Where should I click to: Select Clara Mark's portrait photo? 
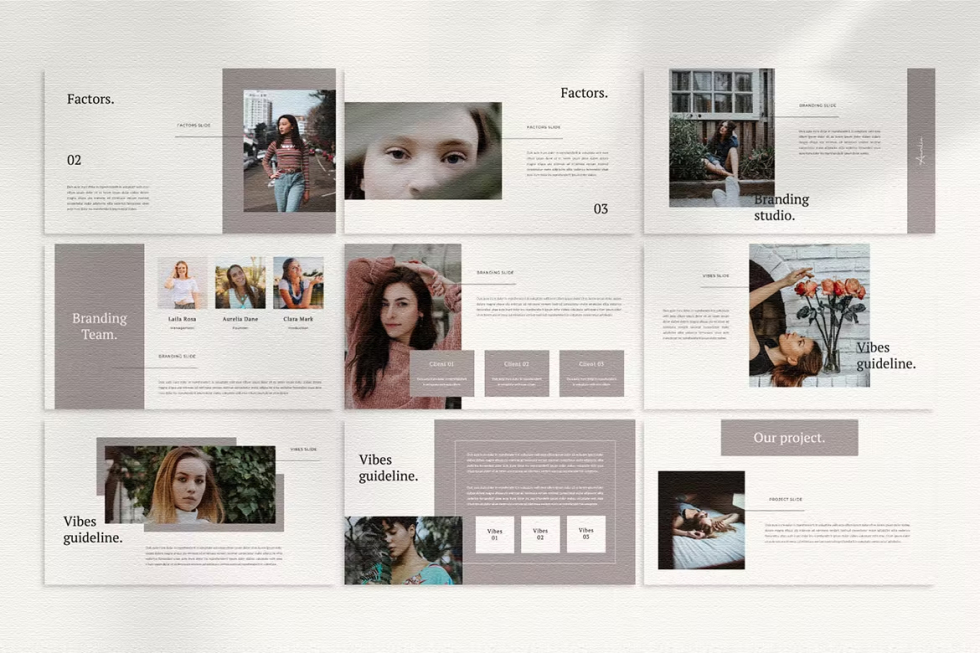pos(298,283)
